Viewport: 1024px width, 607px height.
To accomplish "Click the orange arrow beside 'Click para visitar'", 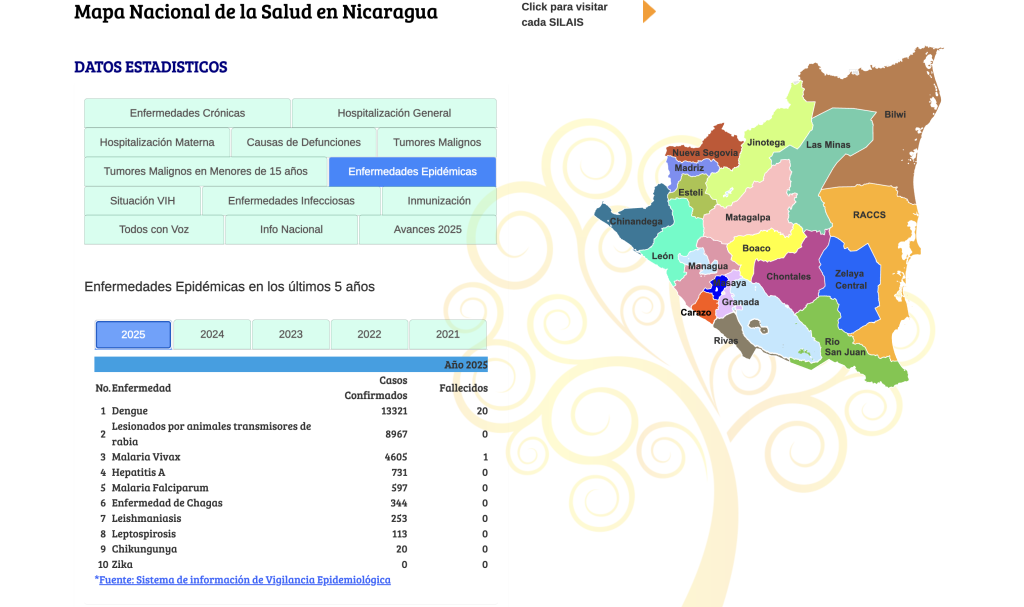I will 648,12.
